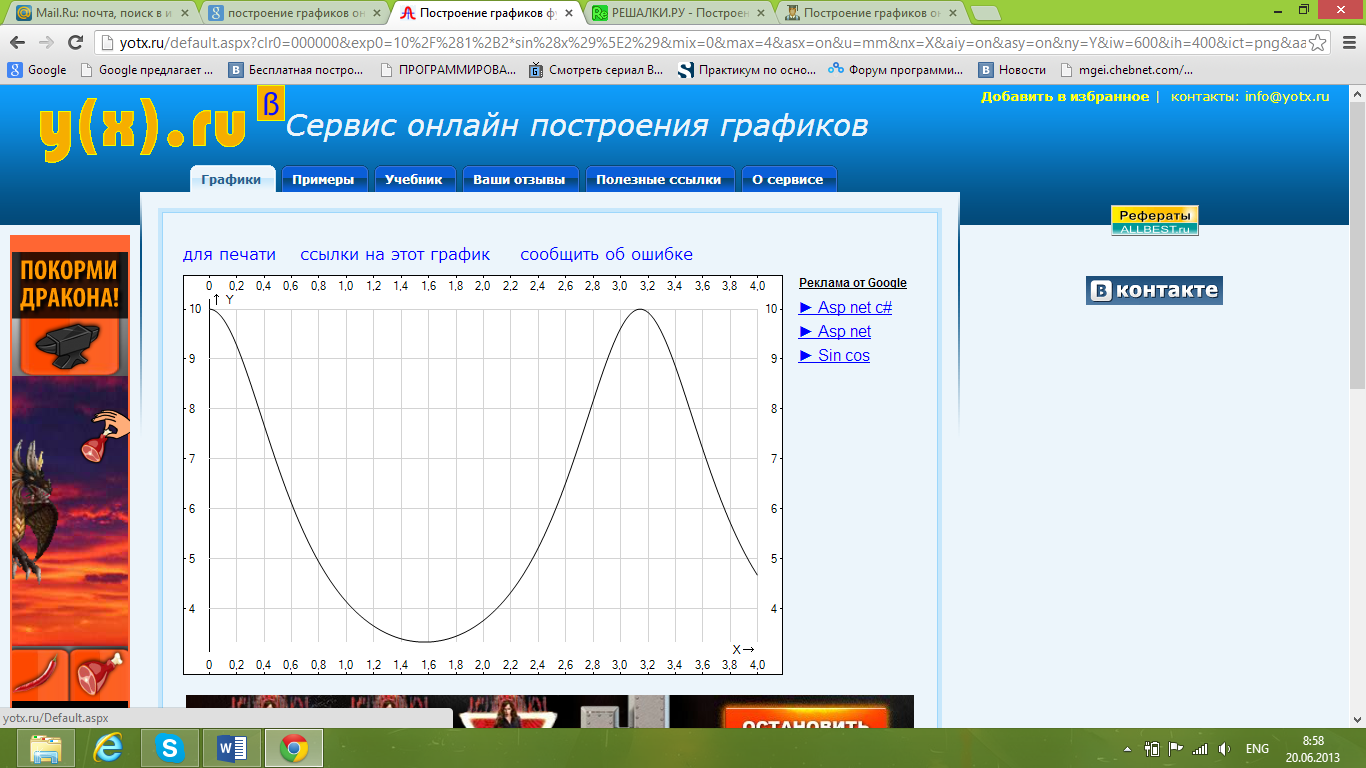
Task: Select the 'Графики' site tab
Action: [x=232, y=179]
